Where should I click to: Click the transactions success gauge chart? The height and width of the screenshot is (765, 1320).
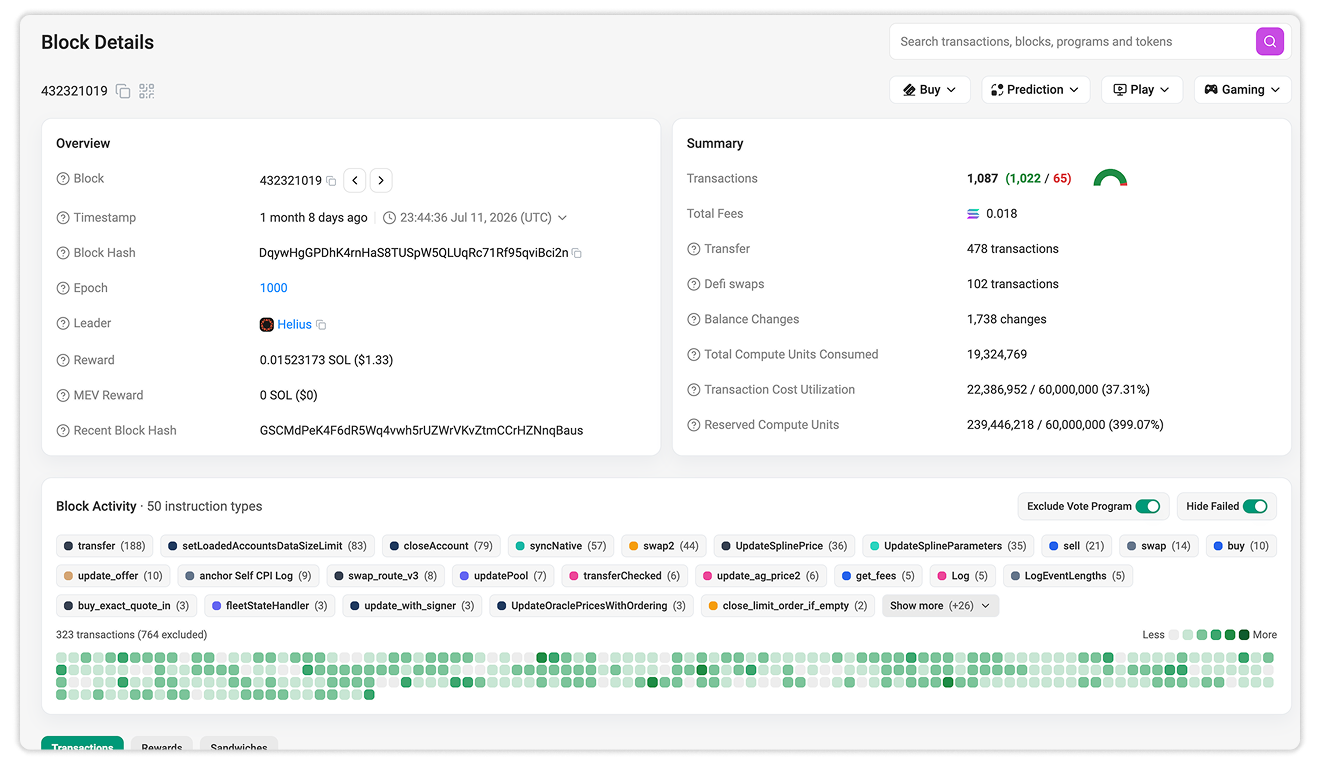click(x=1110, y=179)
